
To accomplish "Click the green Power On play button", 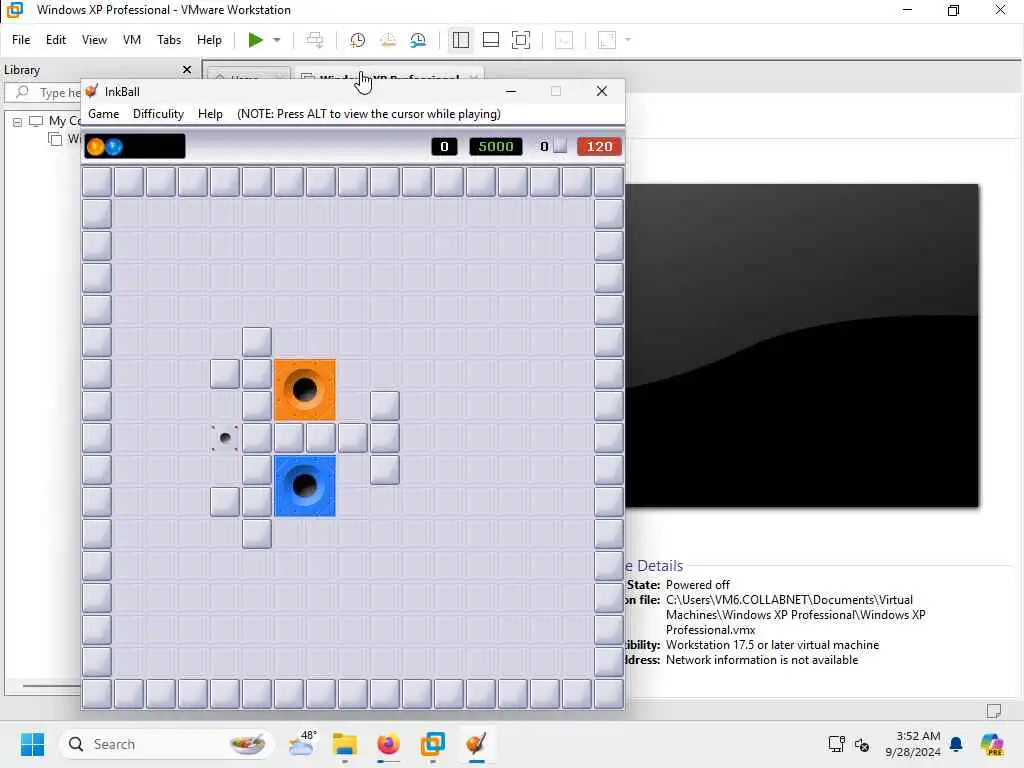I will [x=255, y=40].
